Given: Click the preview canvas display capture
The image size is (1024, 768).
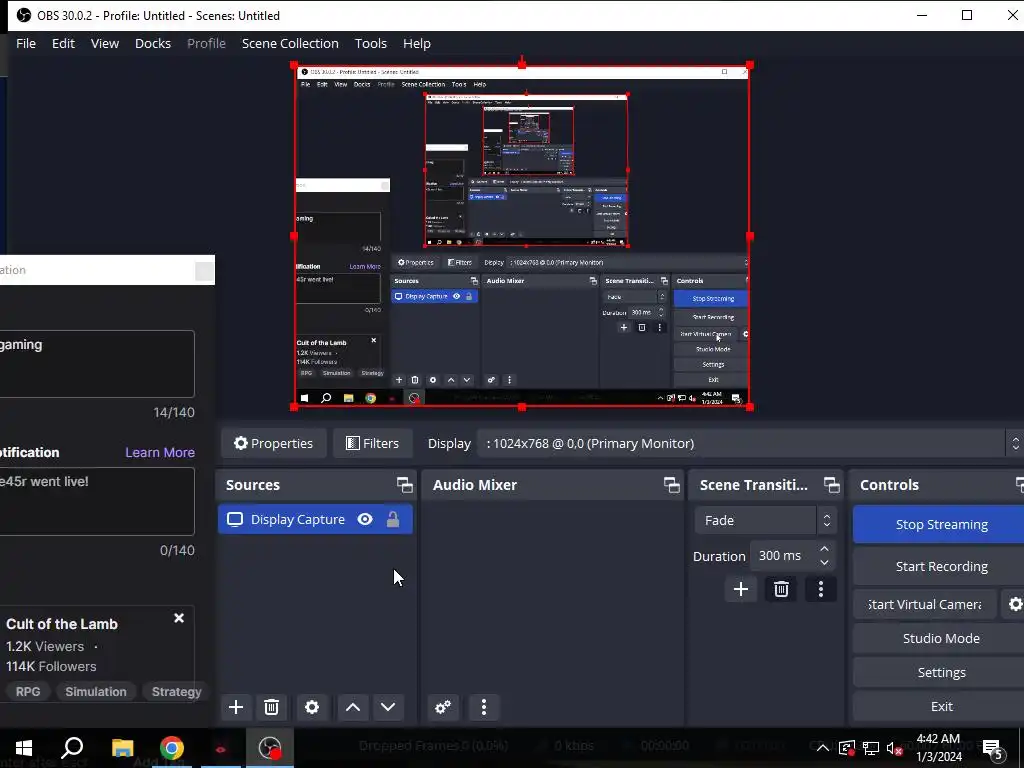Looking at the screenshot, I should [x=522, y=236].
